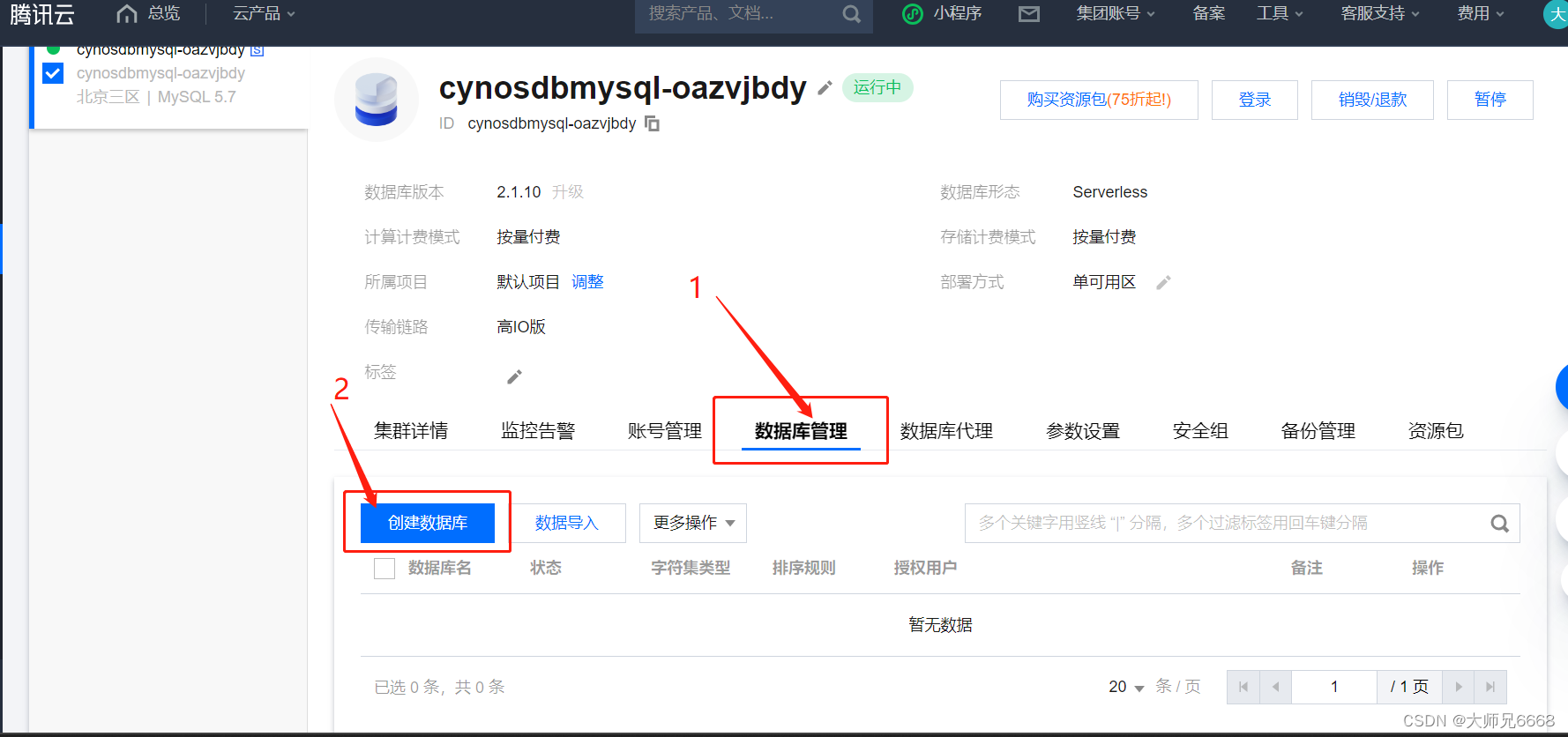The width and height of the screenshot is (1568, 737).
Task: Click the 运行中 status badge
Action: [877, 88]
